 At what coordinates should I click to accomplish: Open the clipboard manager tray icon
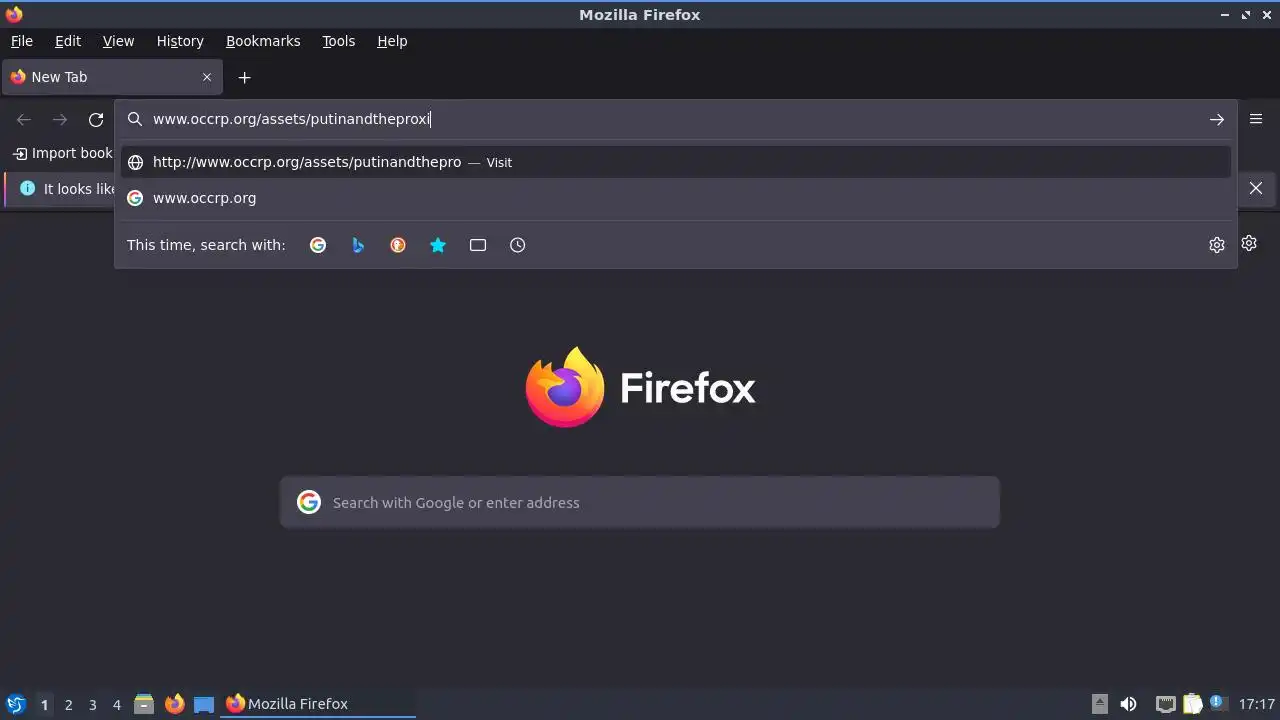(x=1192, y=704)
